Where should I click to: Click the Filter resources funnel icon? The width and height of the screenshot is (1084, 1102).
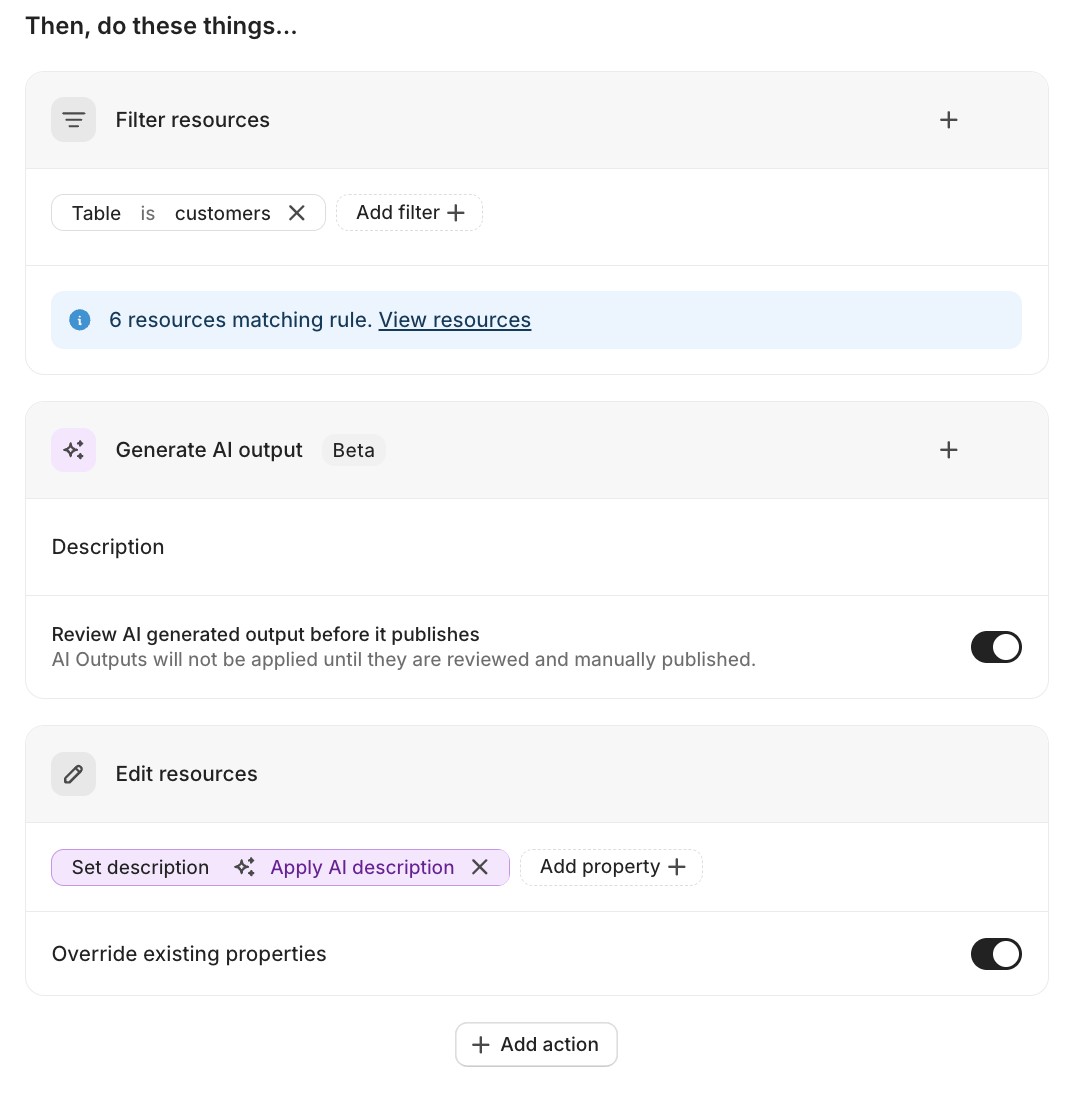[x=73, y=120]
